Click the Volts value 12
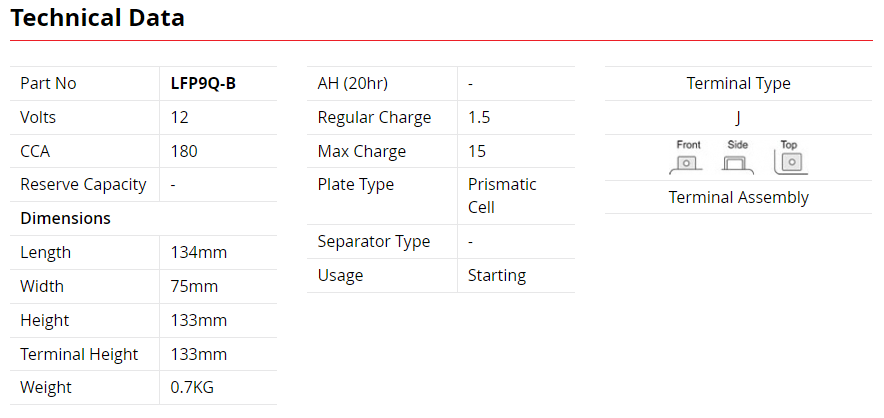 (180, 118)
